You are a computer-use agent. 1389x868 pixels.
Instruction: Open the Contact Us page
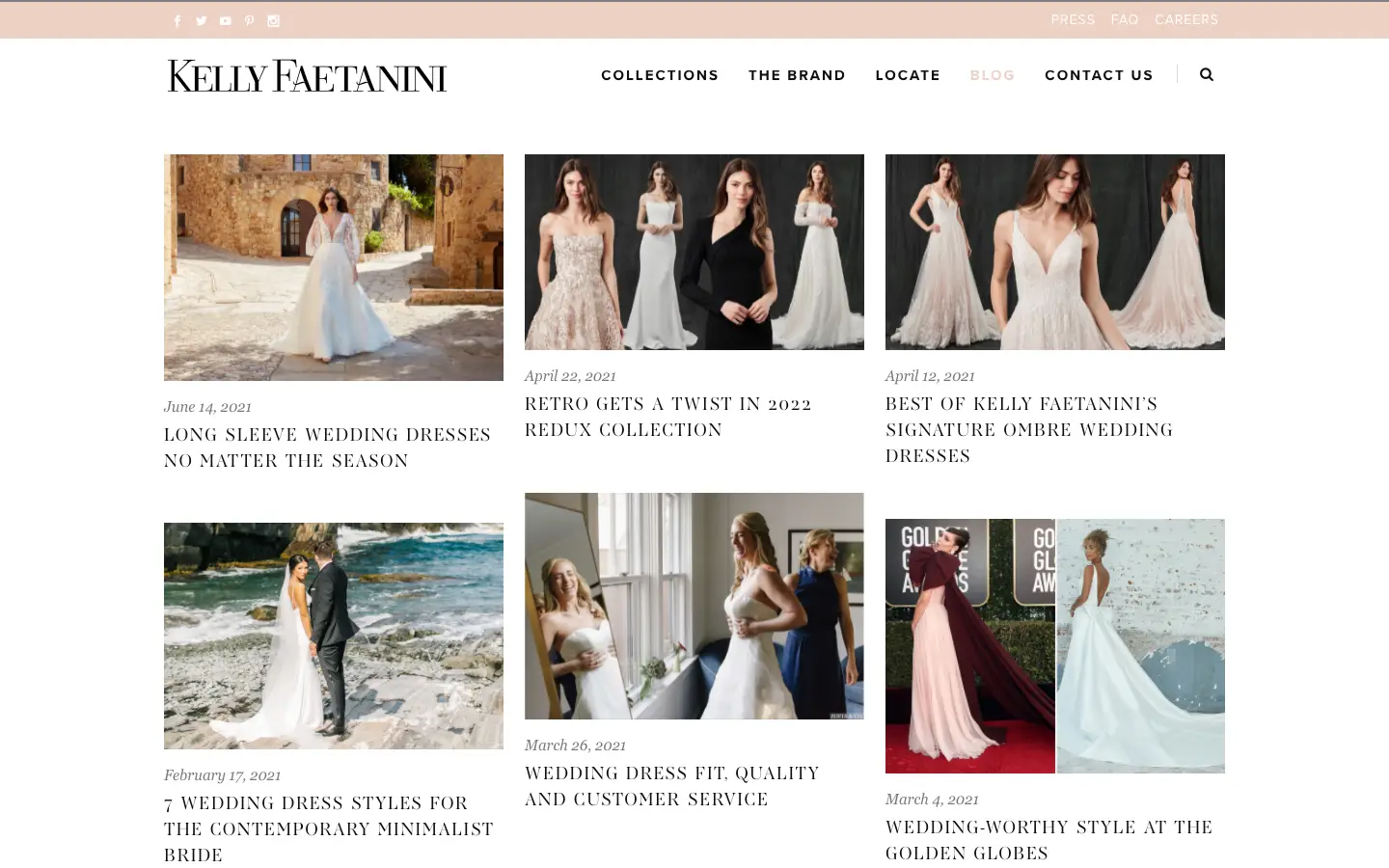coord(1099,75)
